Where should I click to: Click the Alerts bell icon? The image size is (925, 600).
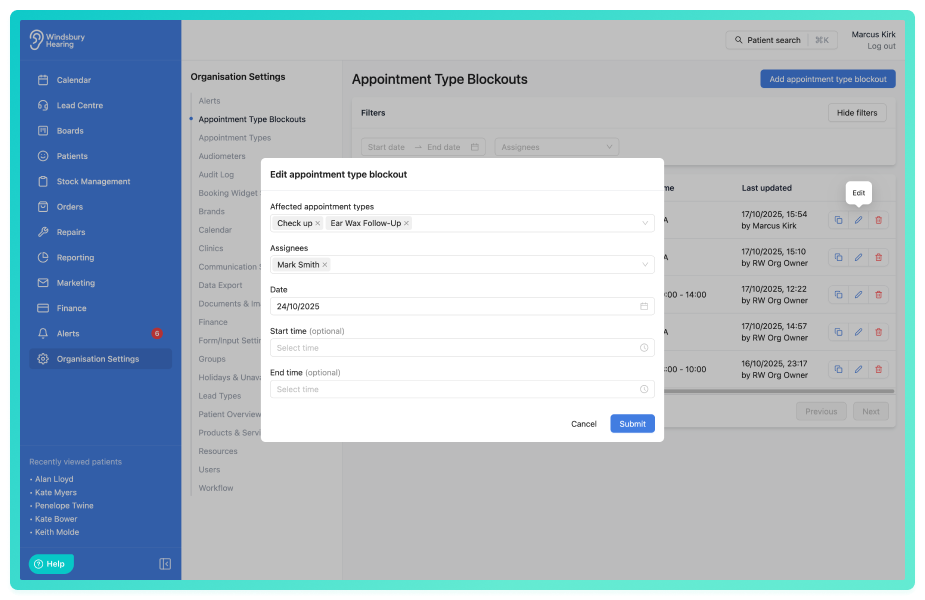[43, 334]
